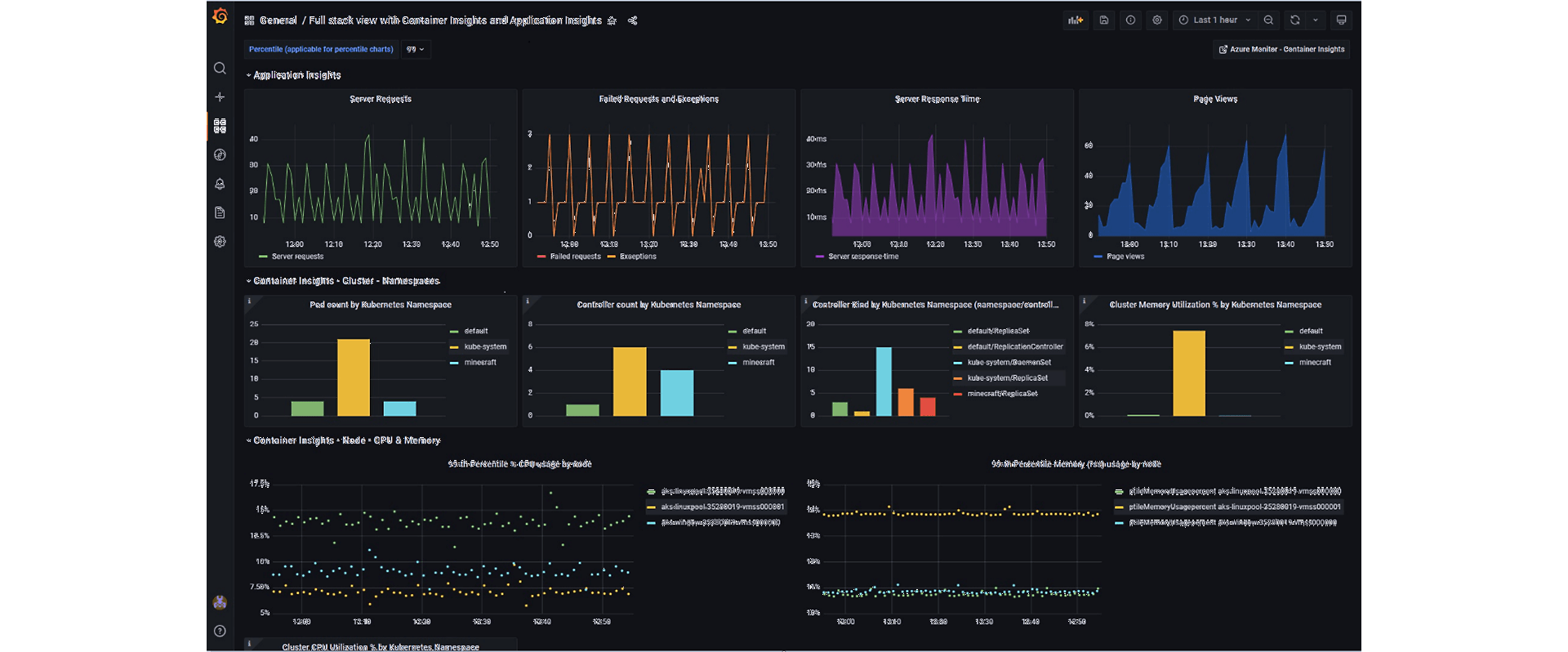Toggle kube-system series in Pod count legend

(x=485, y=346)
